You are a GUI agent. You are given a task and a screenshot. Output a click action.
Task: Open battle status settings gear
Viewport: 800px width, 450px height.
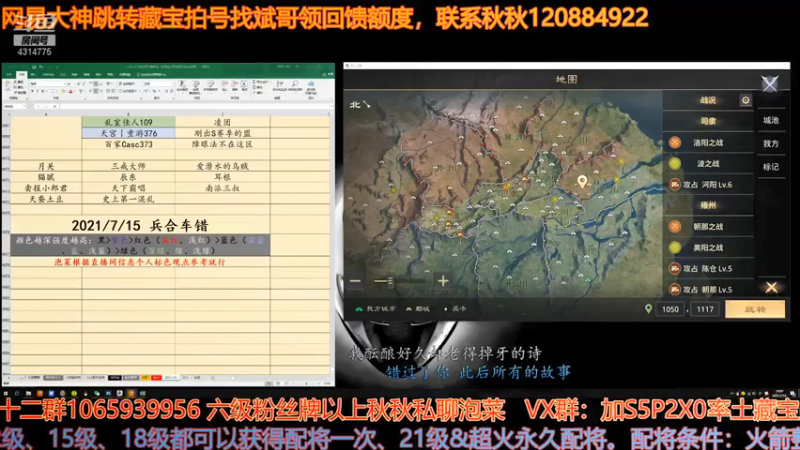pyautogui.click(x=745, y=100)
